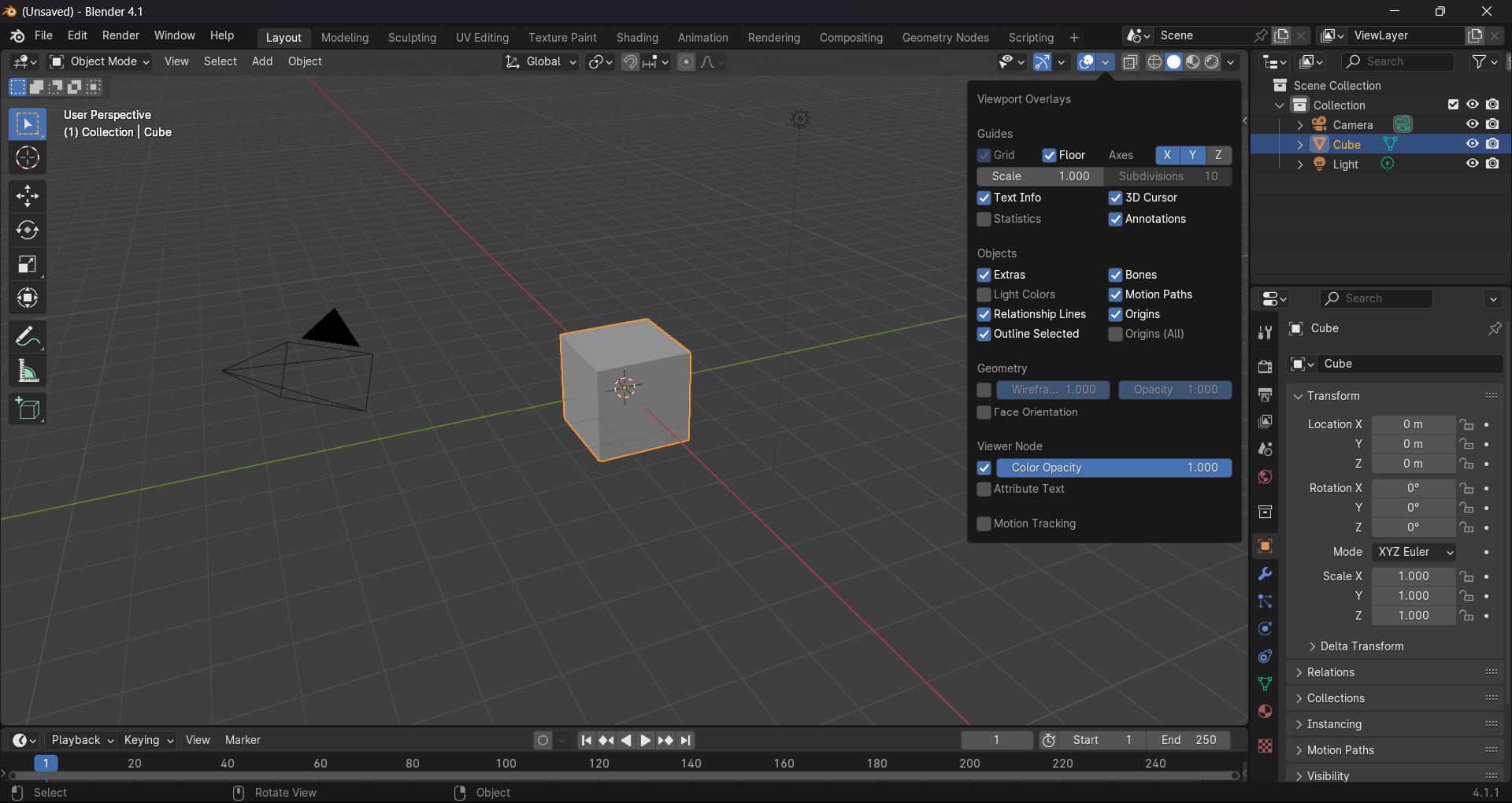Image resolution: width=1512 pixels, height=803 pixels.
Task: Open the Modifiers properties tab
Action: 1265,574
